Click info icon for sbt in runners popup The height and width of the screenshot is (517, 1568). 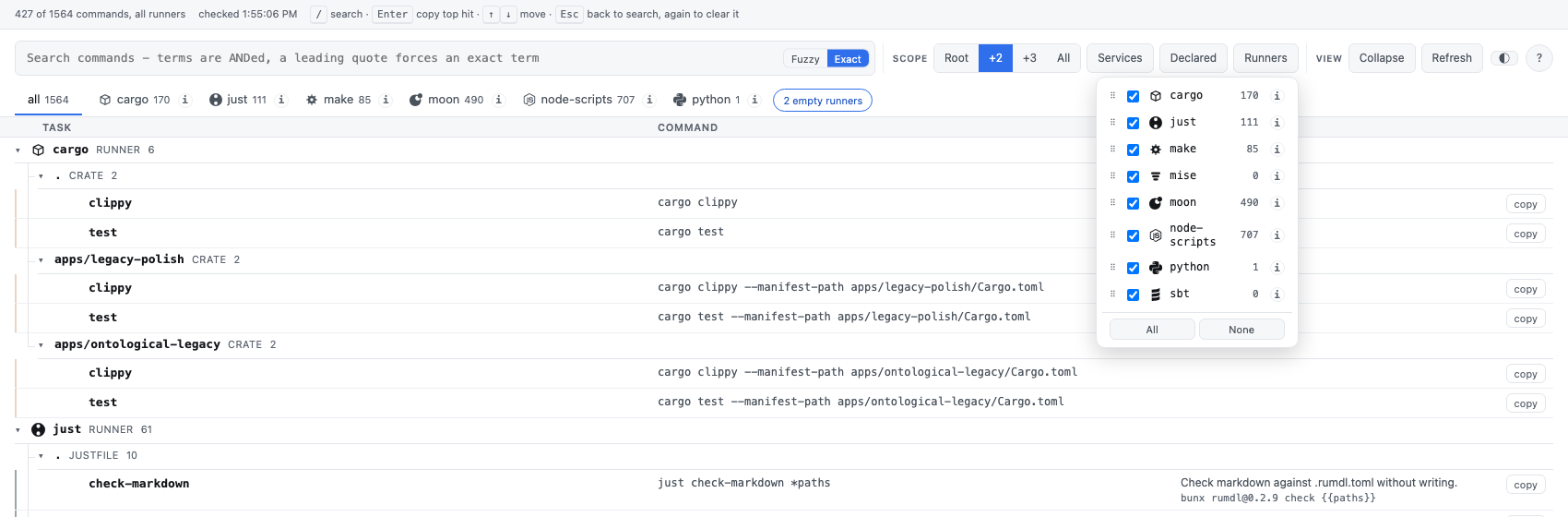pyautogui.click(x=1277, y=295)
